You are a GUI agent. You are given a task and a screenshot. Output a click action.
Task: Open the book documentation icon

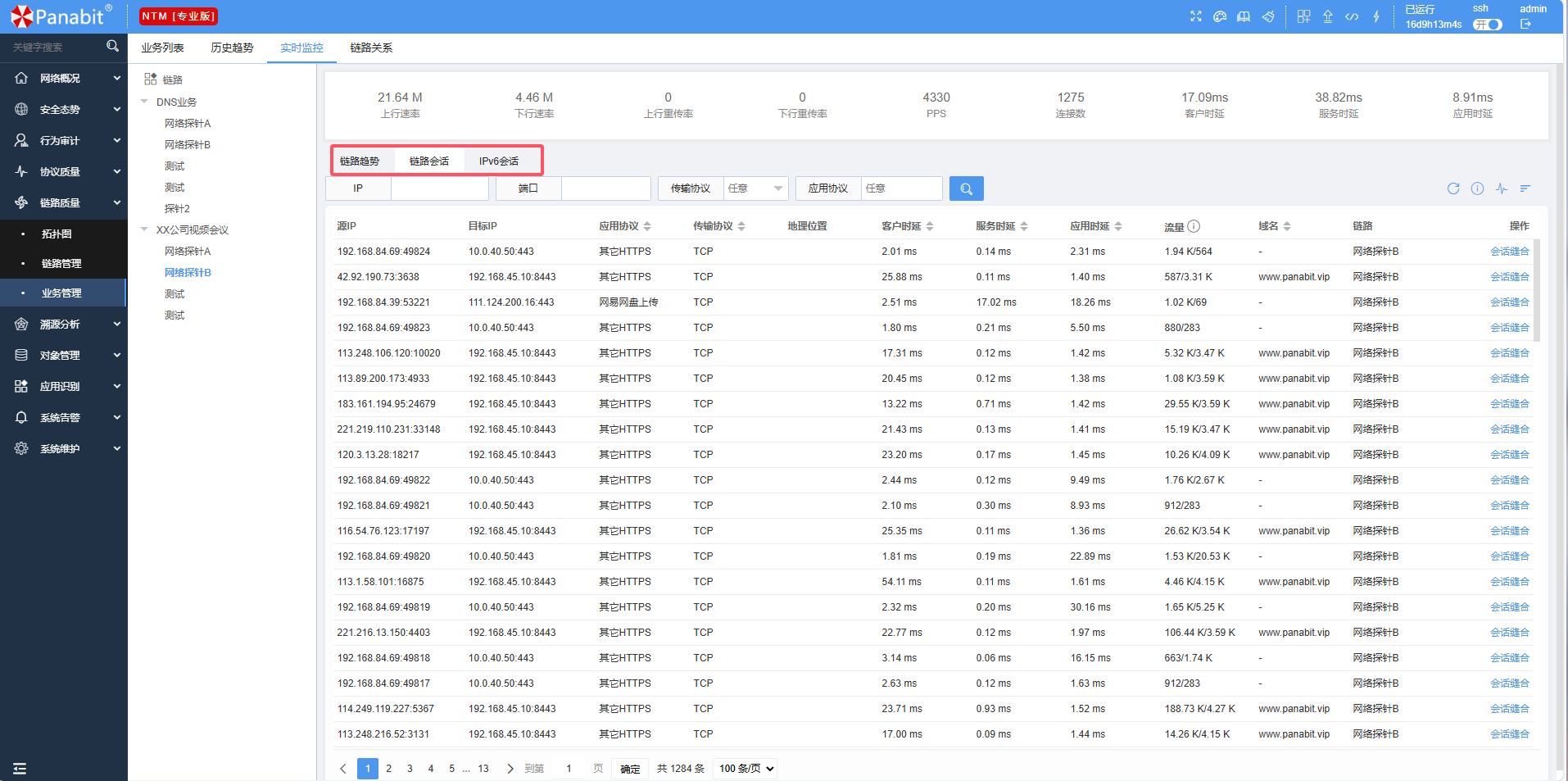pos(1244,16)
